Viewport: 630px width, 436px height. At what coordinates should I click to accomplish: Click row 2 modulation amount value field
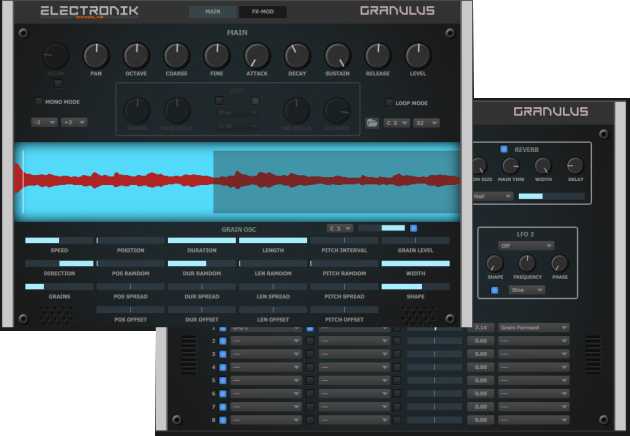[481, 341]
